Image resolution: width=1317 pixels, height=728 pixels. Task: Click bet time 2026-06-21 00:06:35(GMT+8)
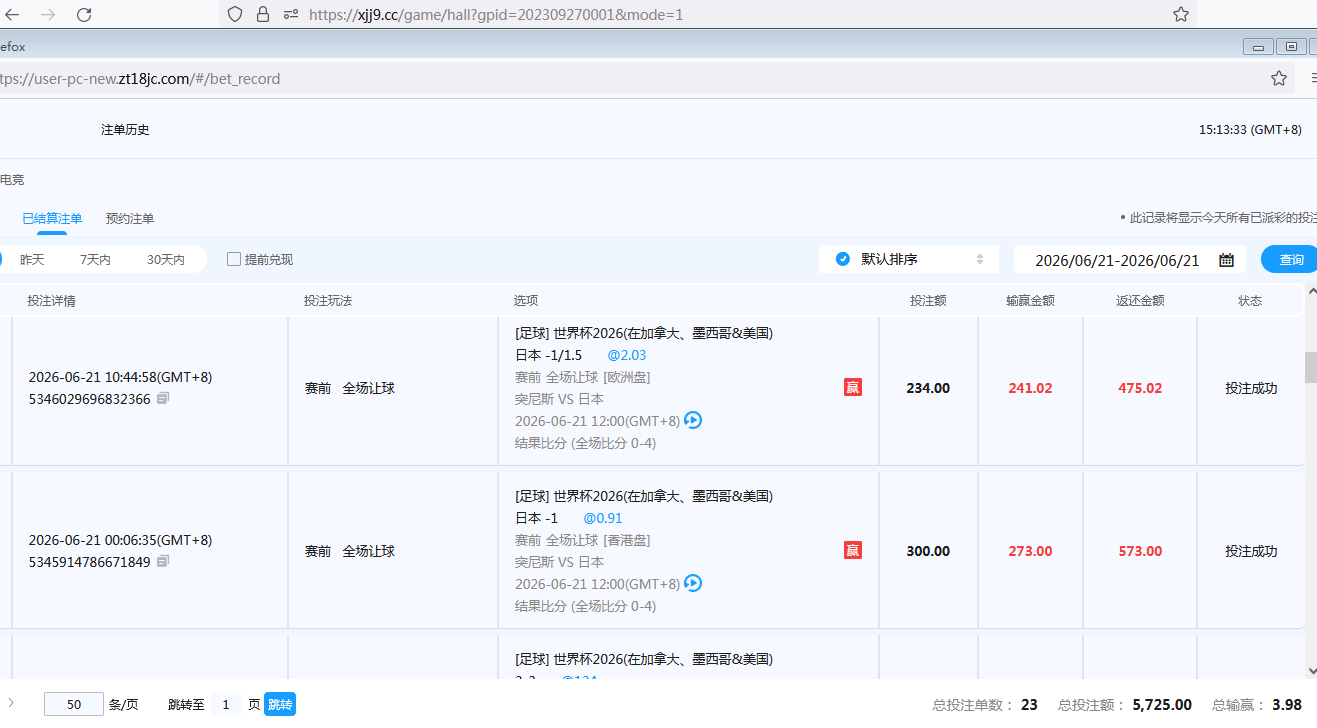click(120, 540)
